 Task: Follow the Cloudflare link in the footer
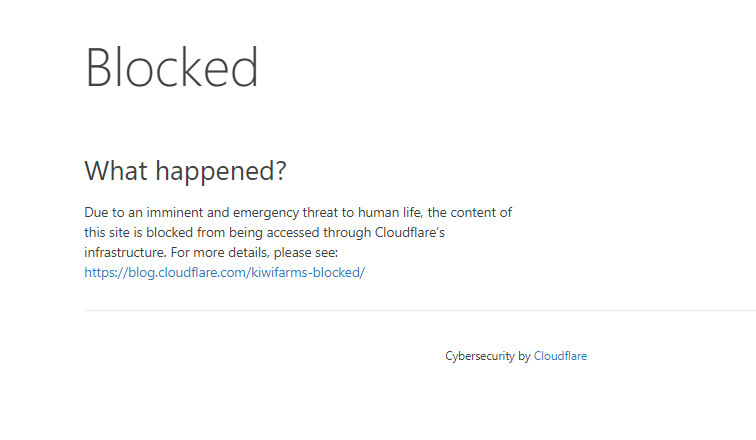[x=560, y=356]
